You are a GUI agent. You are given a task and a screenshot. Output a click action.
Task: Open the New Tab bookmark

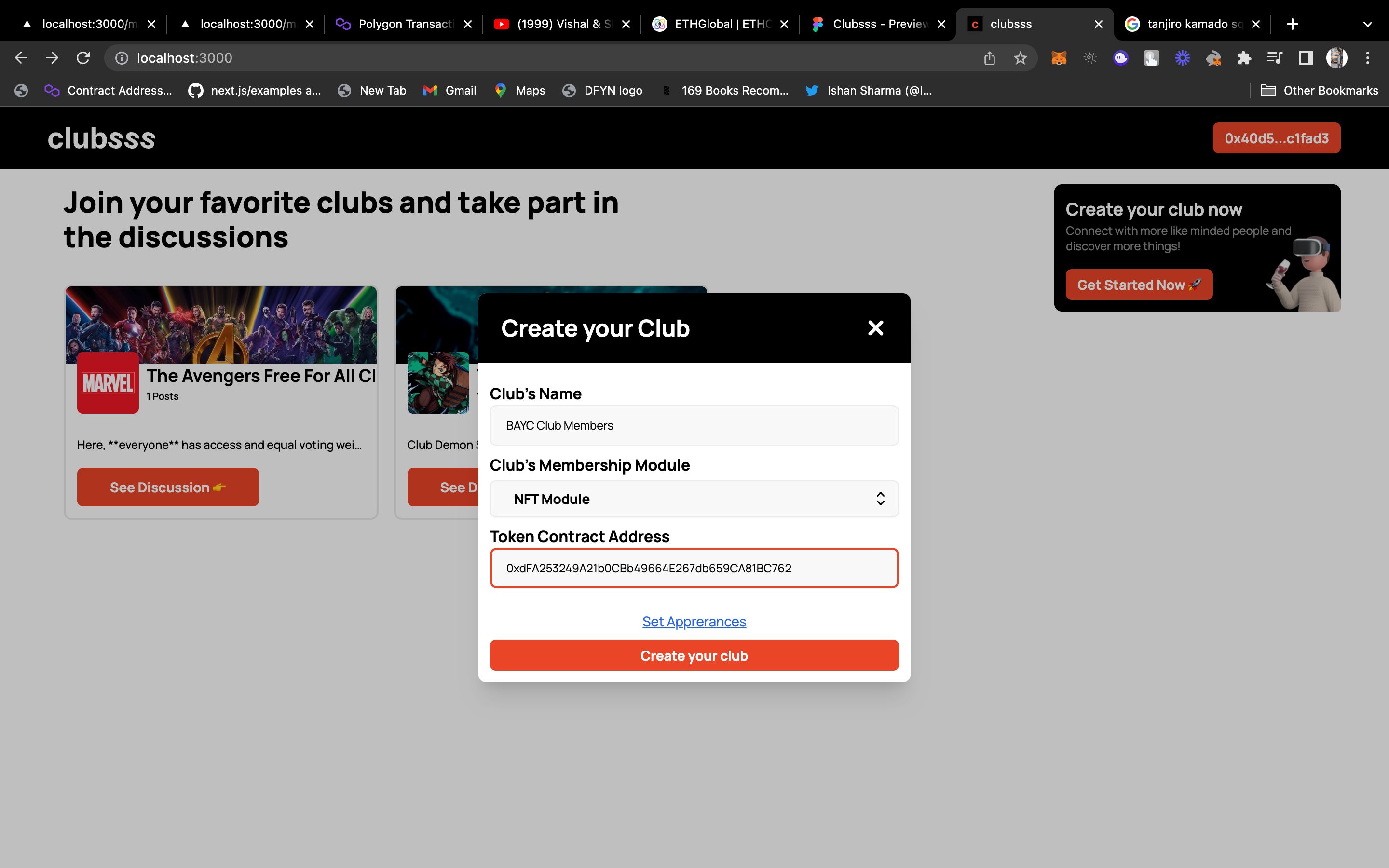[372, 91]
